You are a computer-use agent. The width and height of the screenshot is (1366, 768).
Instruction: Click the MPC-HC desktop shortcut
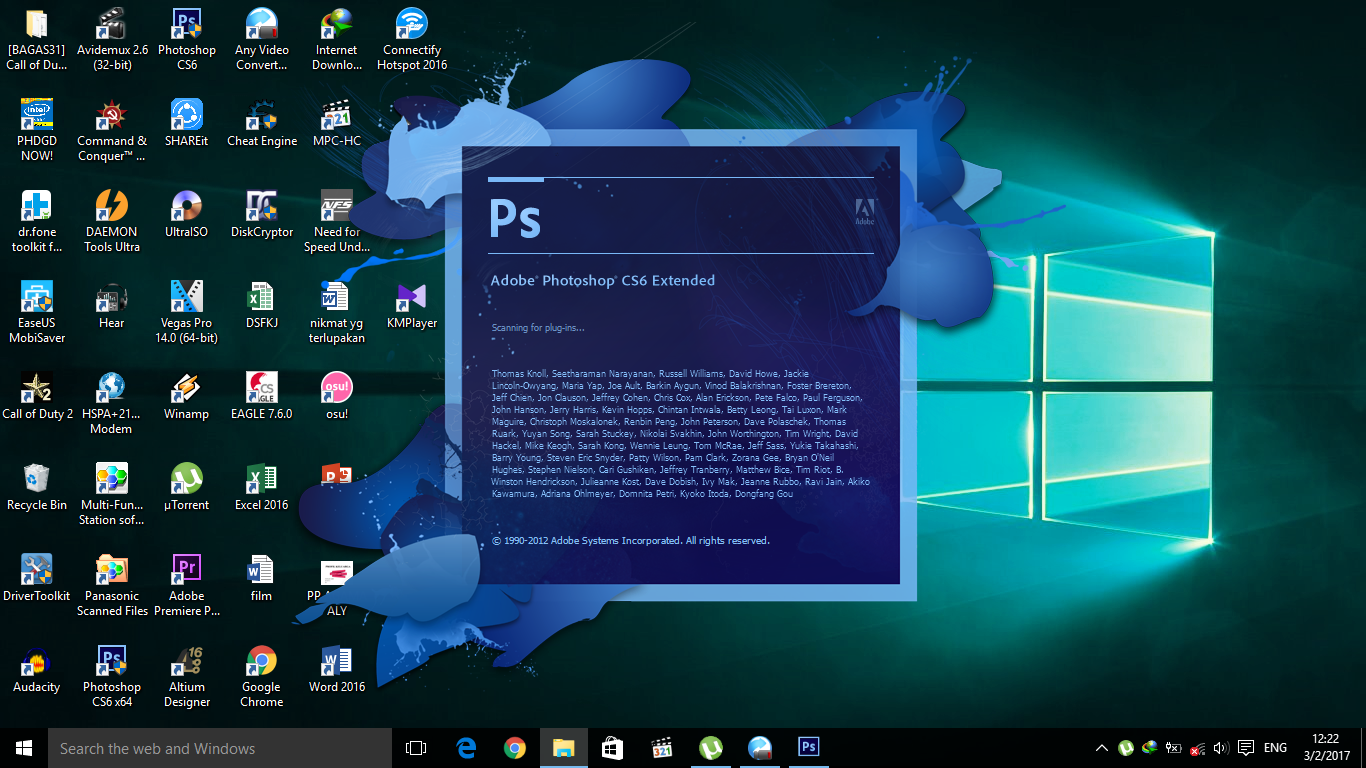tap(337, 124)
